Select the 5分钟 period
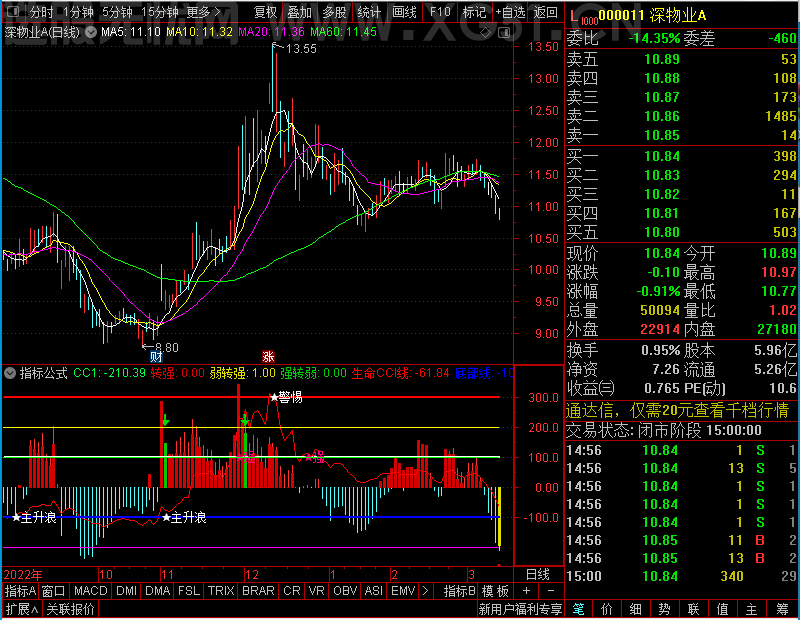This screenshot has height=620, width=800. (117, 12)
